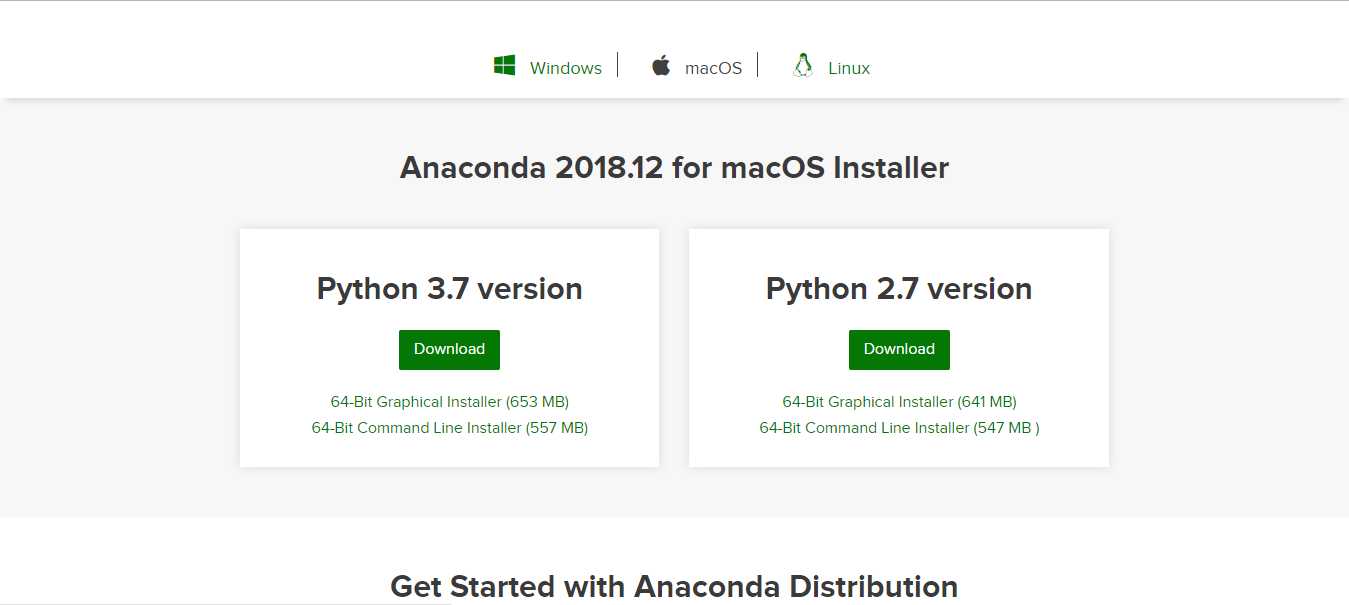Click the Python 3.7 version heading
Screen dimensions: 1349x605
pos(450,289)
